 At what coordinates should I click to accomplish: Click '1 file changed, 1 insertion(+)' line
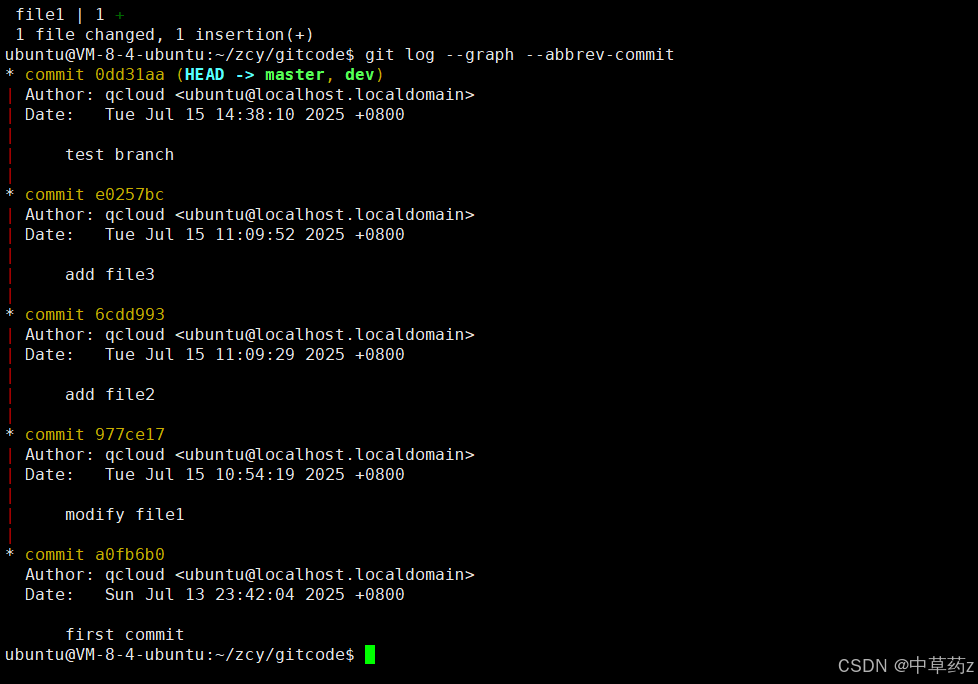165,35
